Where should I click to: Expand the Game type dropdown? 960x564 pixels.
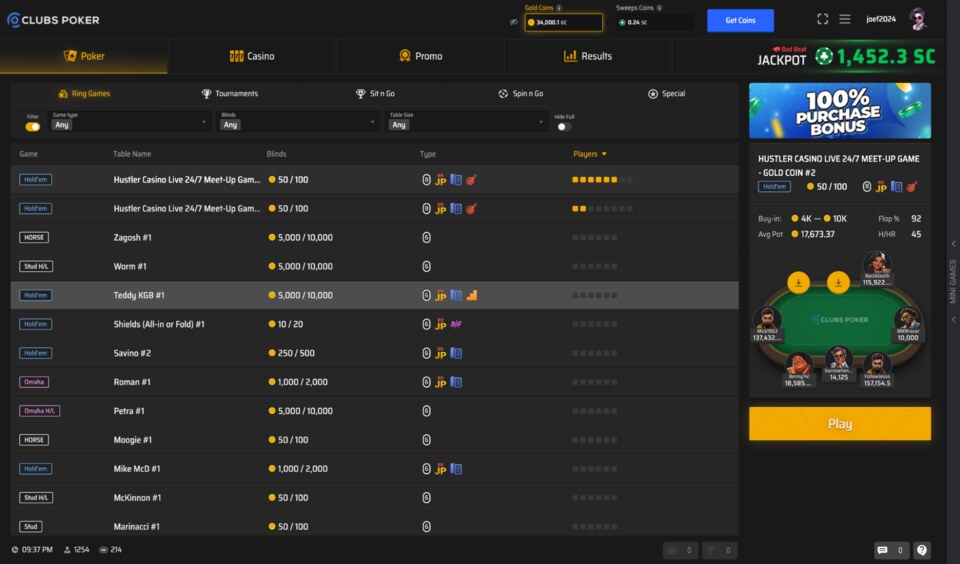click(128, 122)
